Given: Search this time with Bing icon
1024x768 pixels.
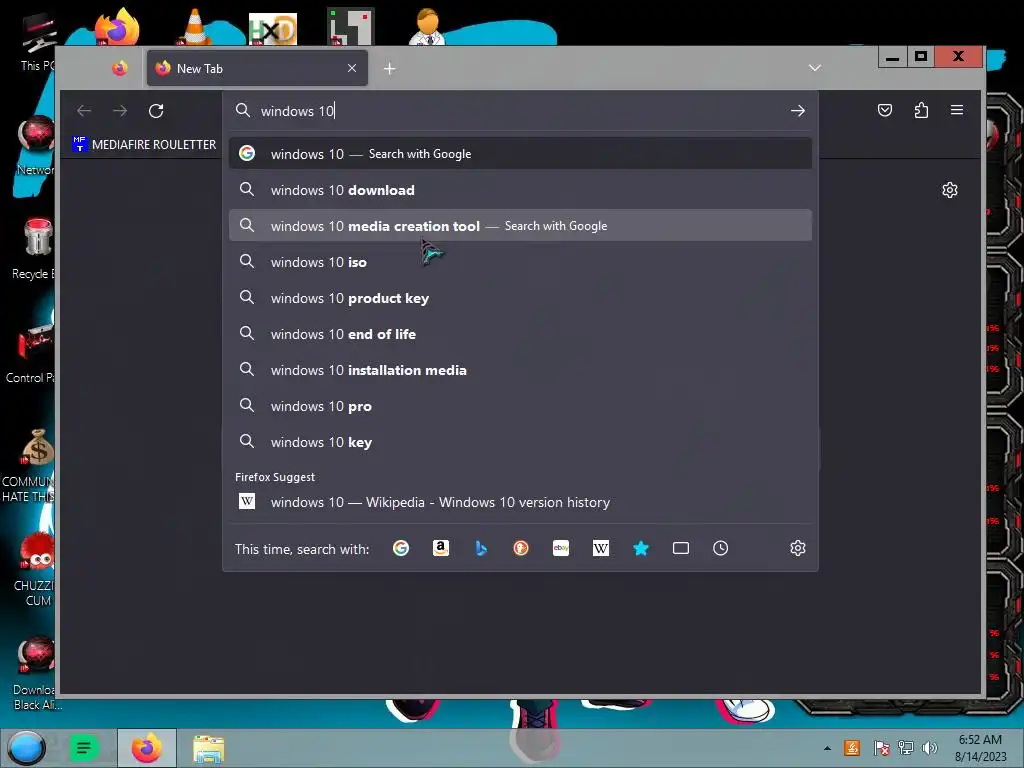Looking at the screenshot, I should pos(481,549).
